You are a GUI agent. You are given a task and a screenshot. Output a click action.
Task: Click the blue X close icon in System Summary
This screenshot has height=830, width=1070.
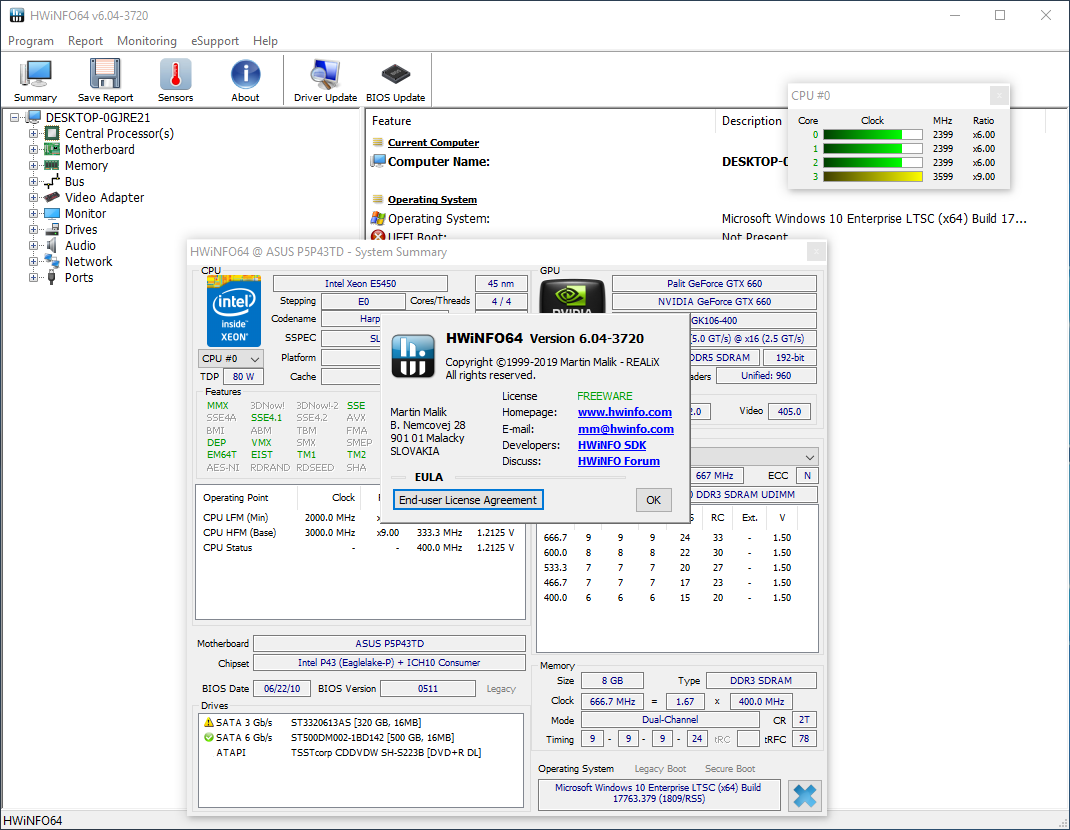804,796
